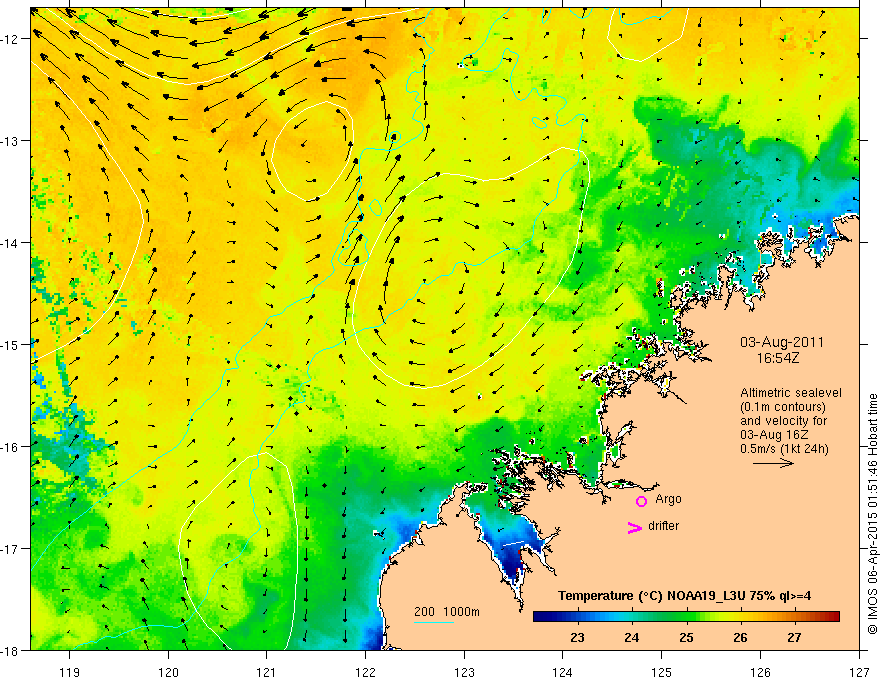Click the colorbar label '23'
This screenshot has width=880, height=680.
(577, 637)
